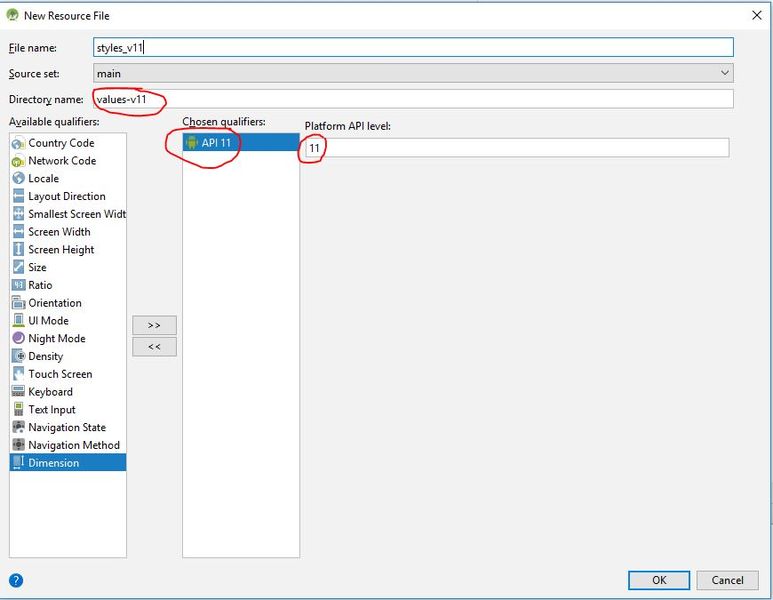
Task: Select the Keyboard label
Action: click(x=50, y=391)
